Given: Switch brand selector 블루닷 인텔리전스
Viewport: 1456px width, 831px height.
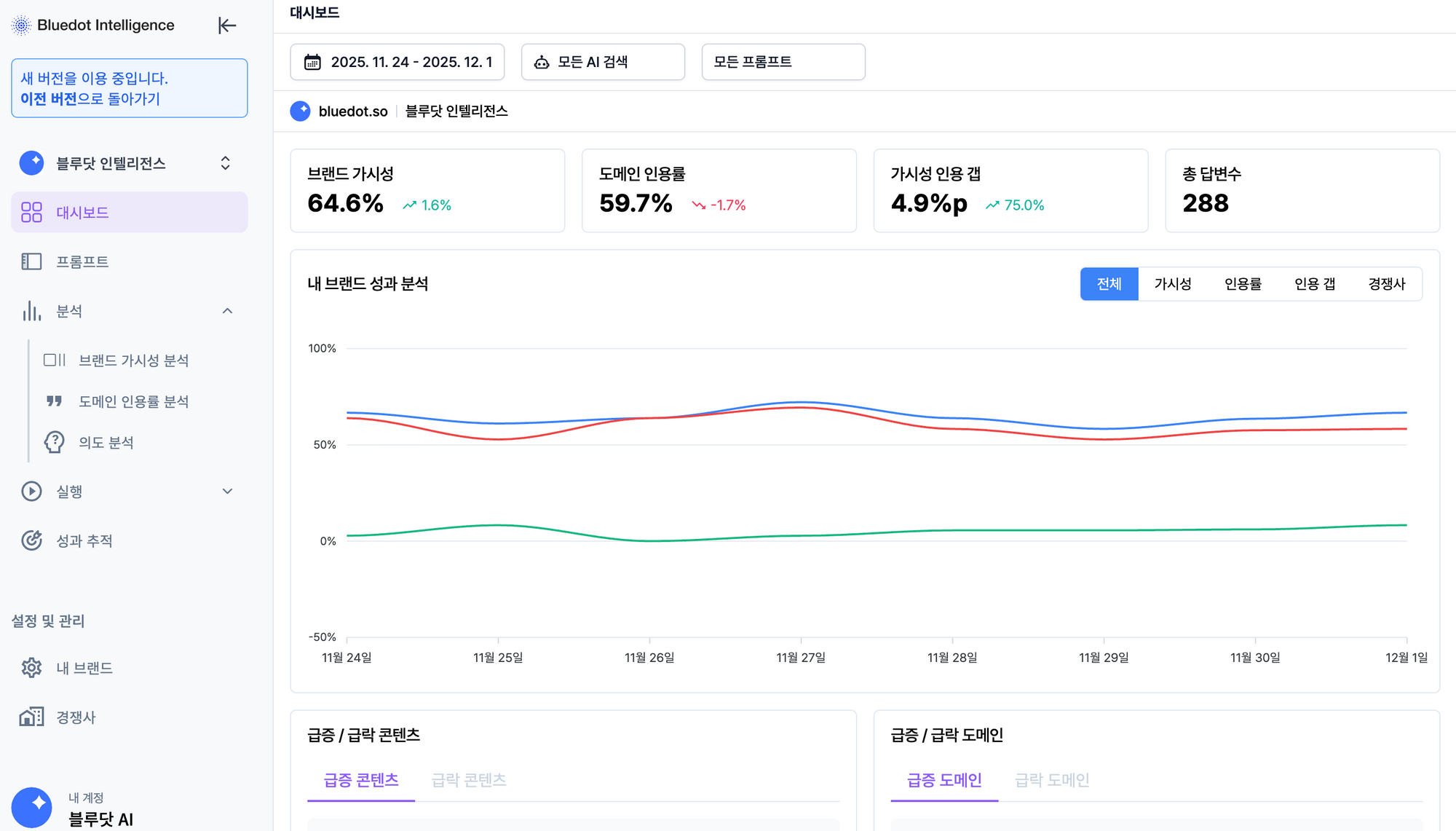Looking at the screenshot, I should [x=225, y=163].
